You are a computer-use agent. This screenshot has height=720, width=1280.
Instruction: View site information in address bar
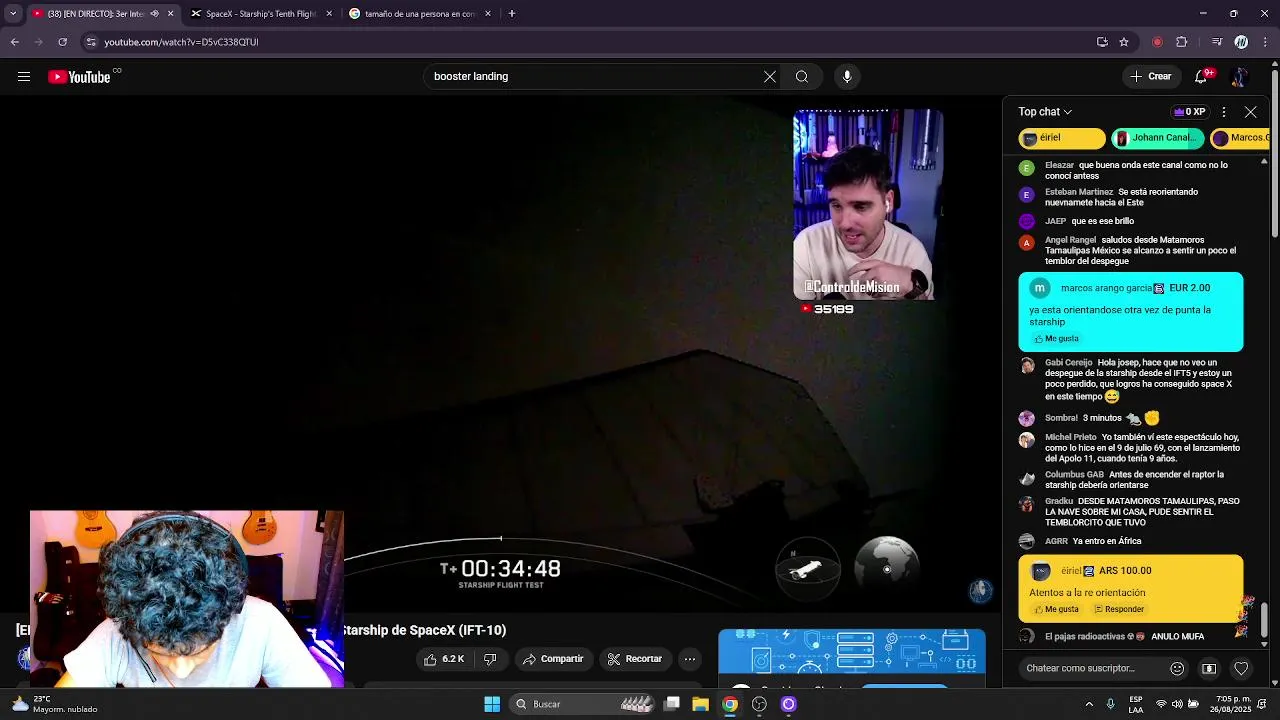tap(91, 42)
